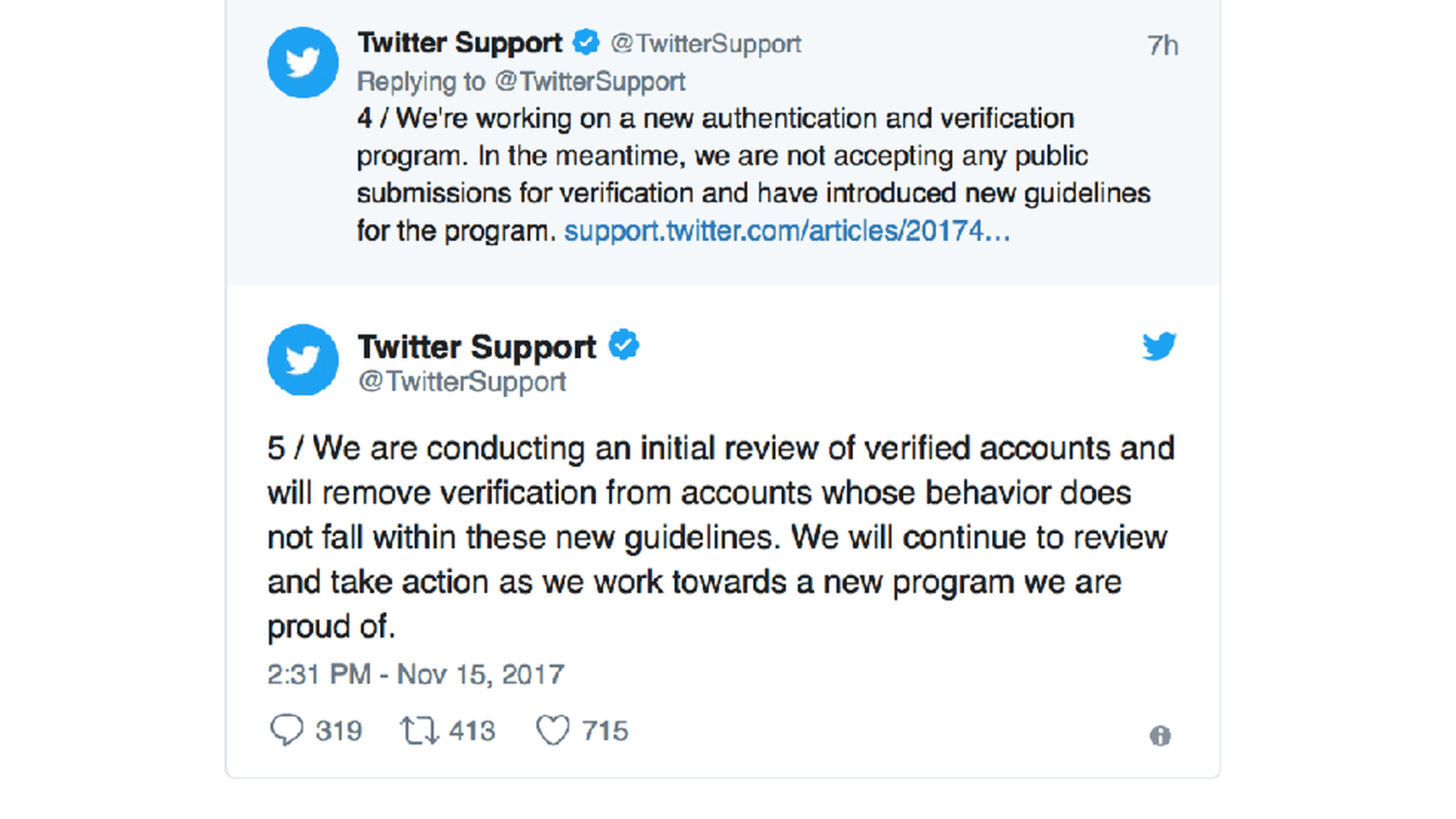Click the verified badge in the main tweet
Viewport: 1456px width, 819px height.
point(624,345)
